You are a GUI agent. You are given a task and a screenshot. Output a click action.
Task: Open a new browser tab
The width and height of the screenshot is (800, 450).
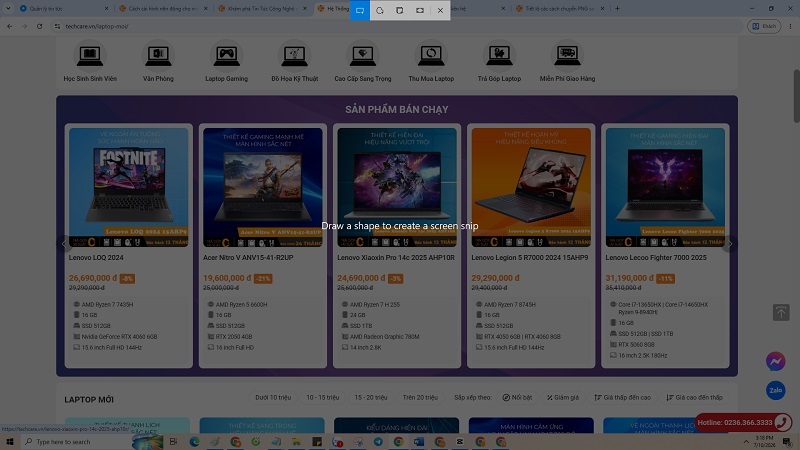point(617,9)
